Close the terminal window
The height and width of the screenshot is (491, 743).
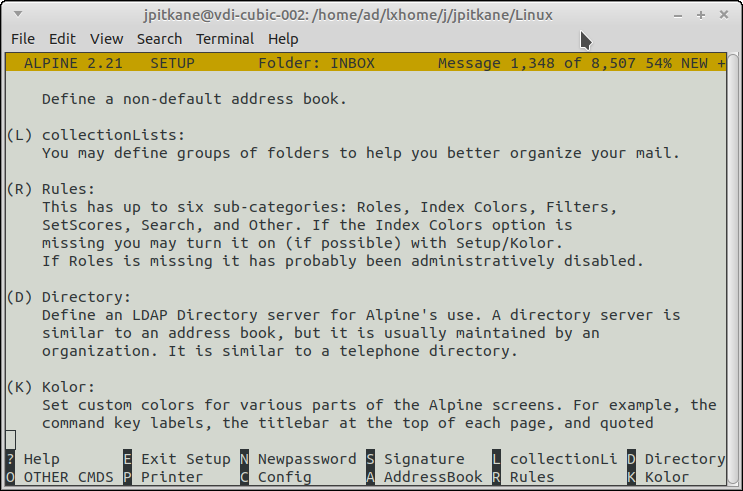tap(724, 15)
